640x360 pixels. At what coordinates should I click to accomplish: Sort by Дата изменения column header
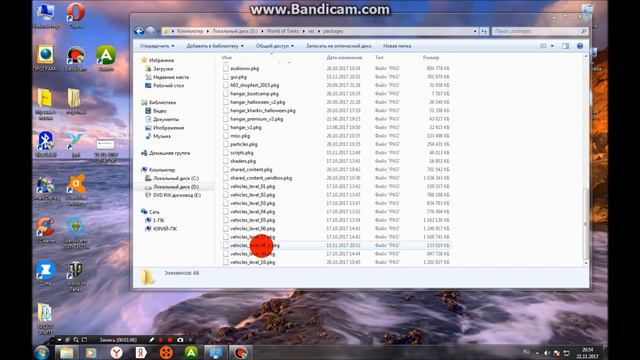344,58
